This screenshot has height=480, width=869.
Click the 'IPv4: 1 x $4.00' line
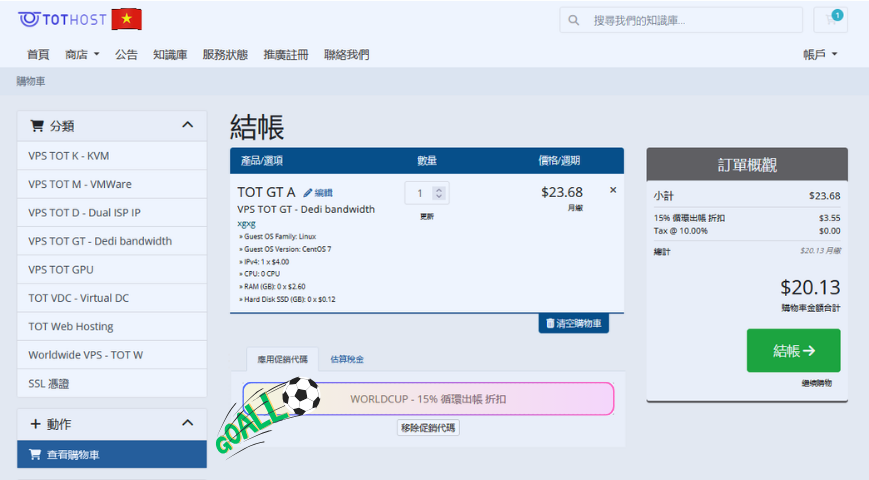click(264, 262)
